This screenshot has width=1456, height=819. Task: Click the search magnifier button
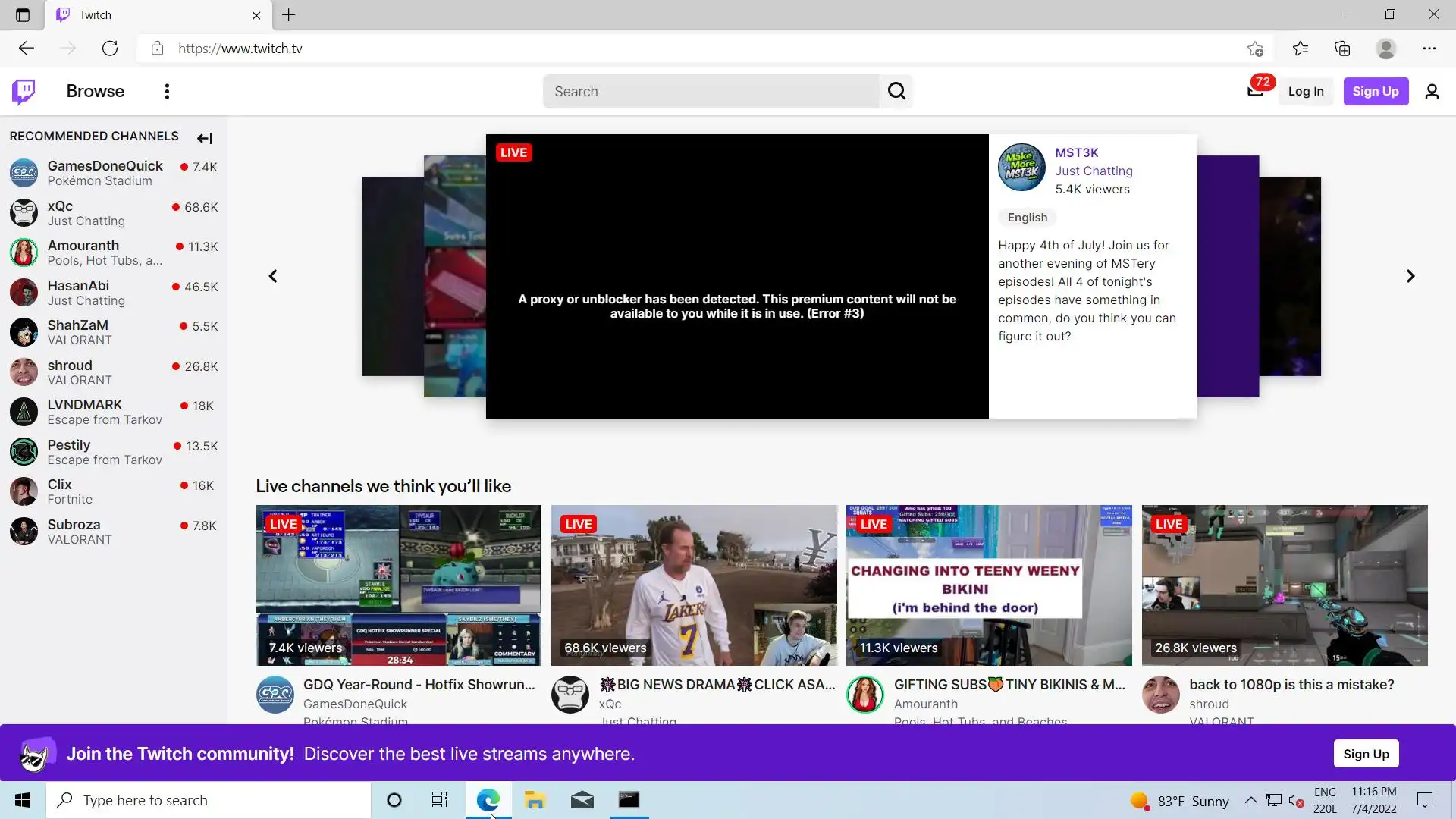click(x=896, y=91)
